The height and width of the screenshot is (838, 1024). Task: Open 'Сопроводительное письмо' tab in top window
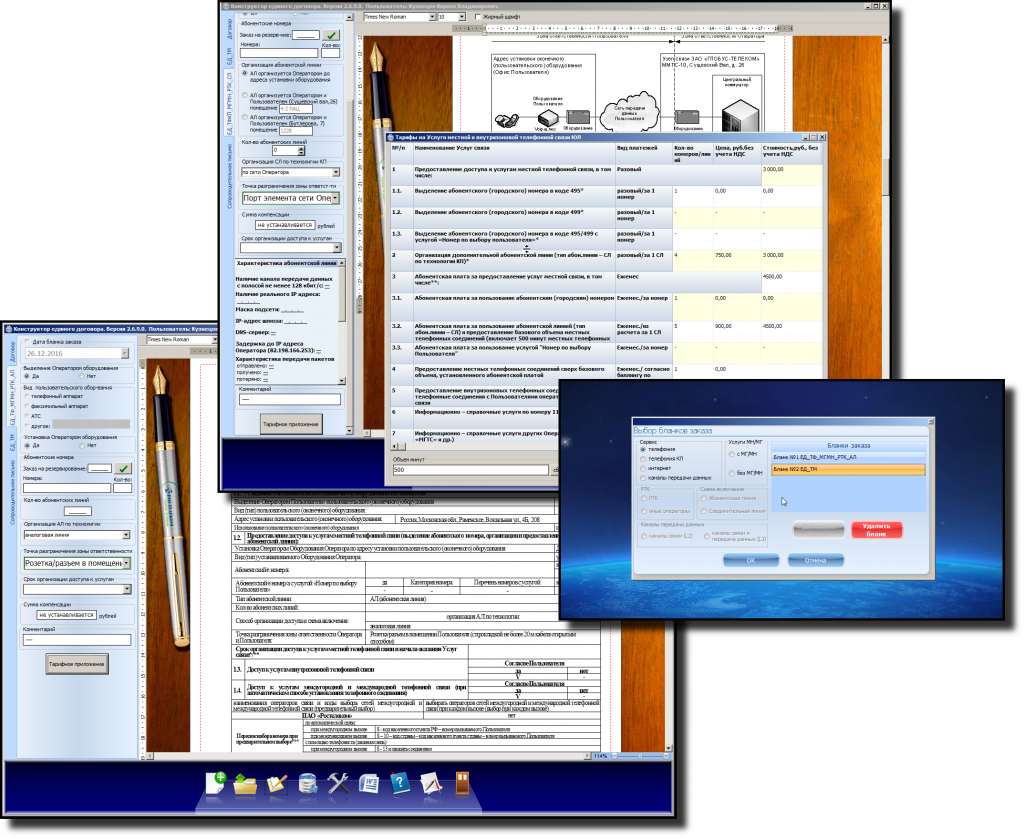coord(229,176)
